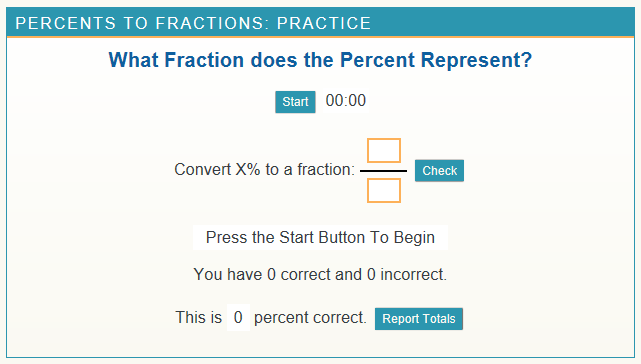Click the '0 incorrect' count text

tap(406, 274)
